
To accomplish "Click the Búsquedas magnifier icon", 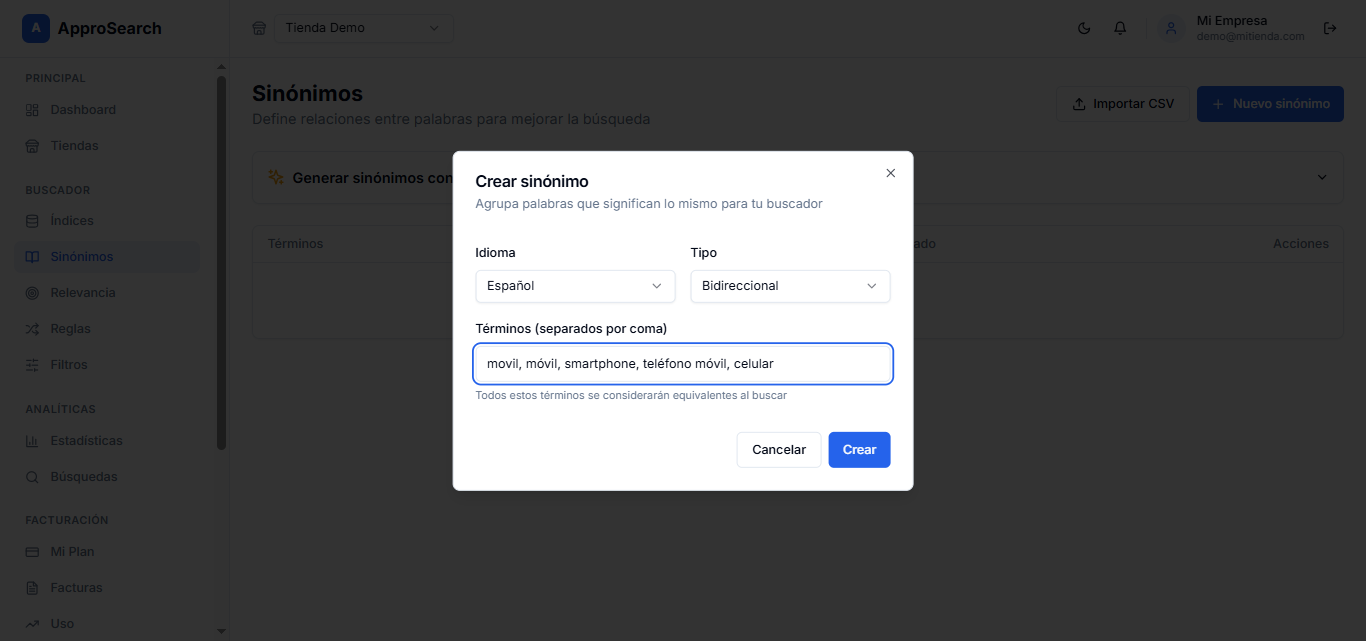I will pyautogui.click(x=32, y=477).
